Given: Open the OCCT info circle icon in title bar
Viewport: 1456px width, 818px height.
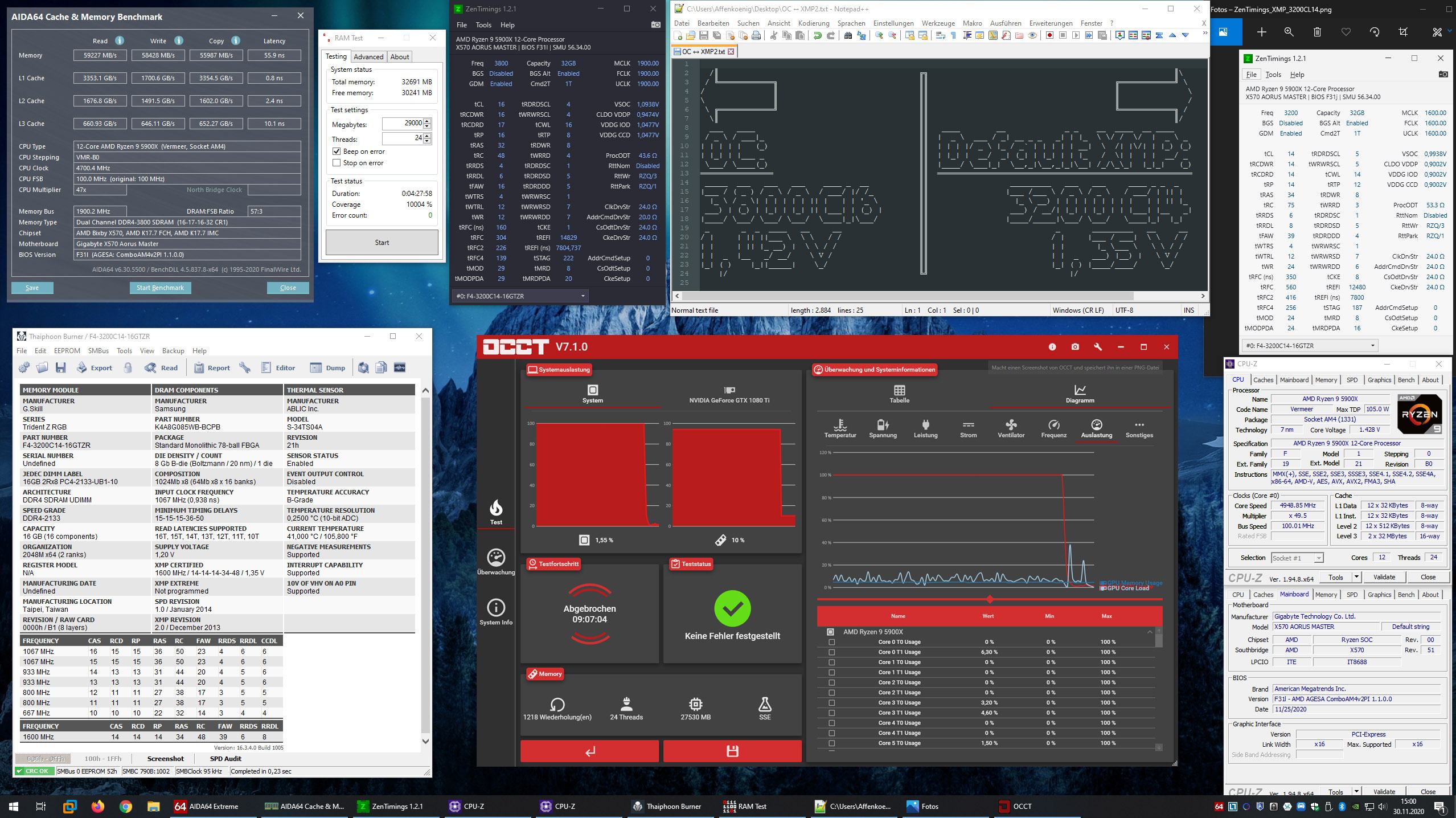Looking at the screenshot, I should tap(1052, 347).
